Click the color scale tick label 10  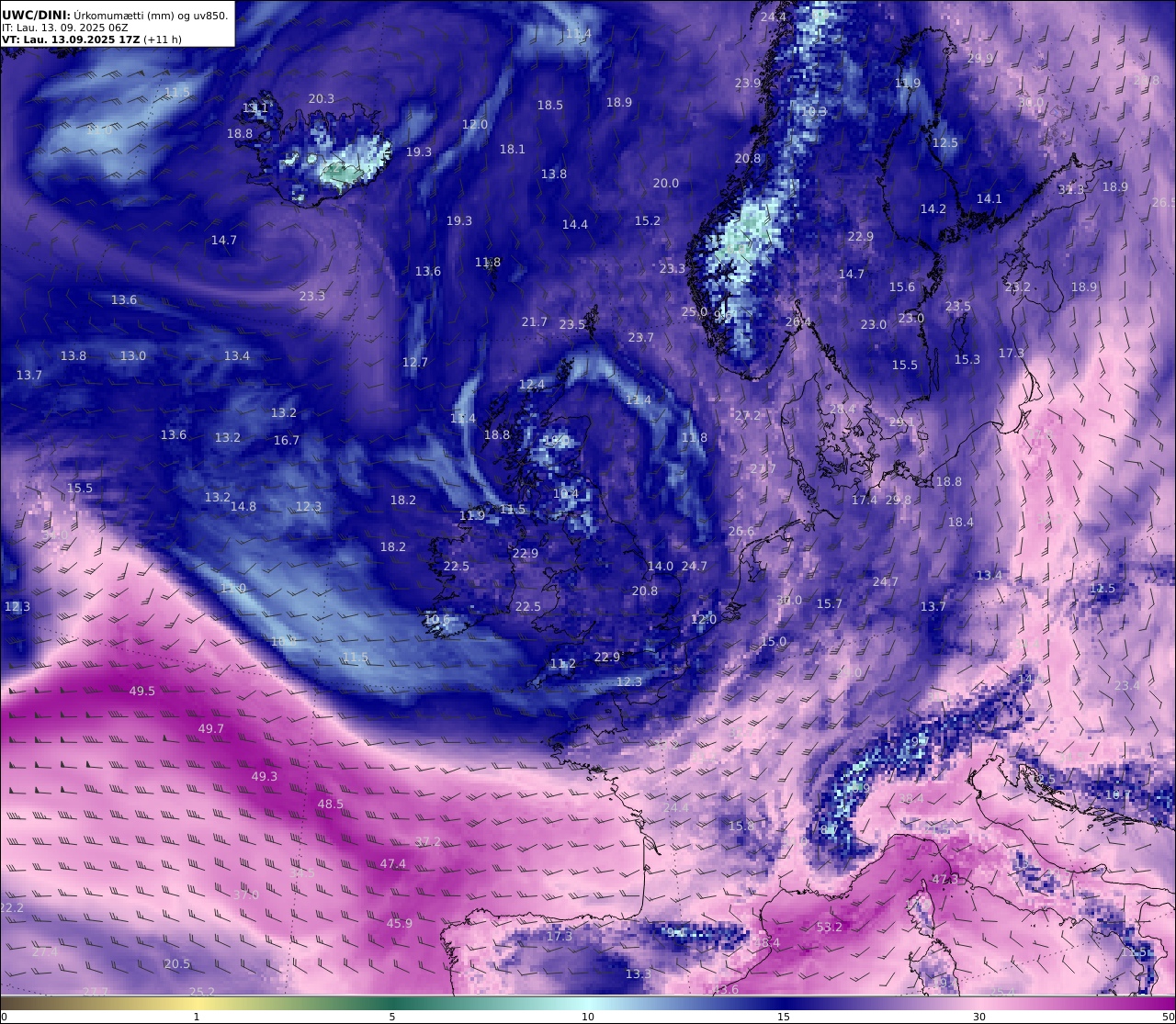[x=588, y=1016]
